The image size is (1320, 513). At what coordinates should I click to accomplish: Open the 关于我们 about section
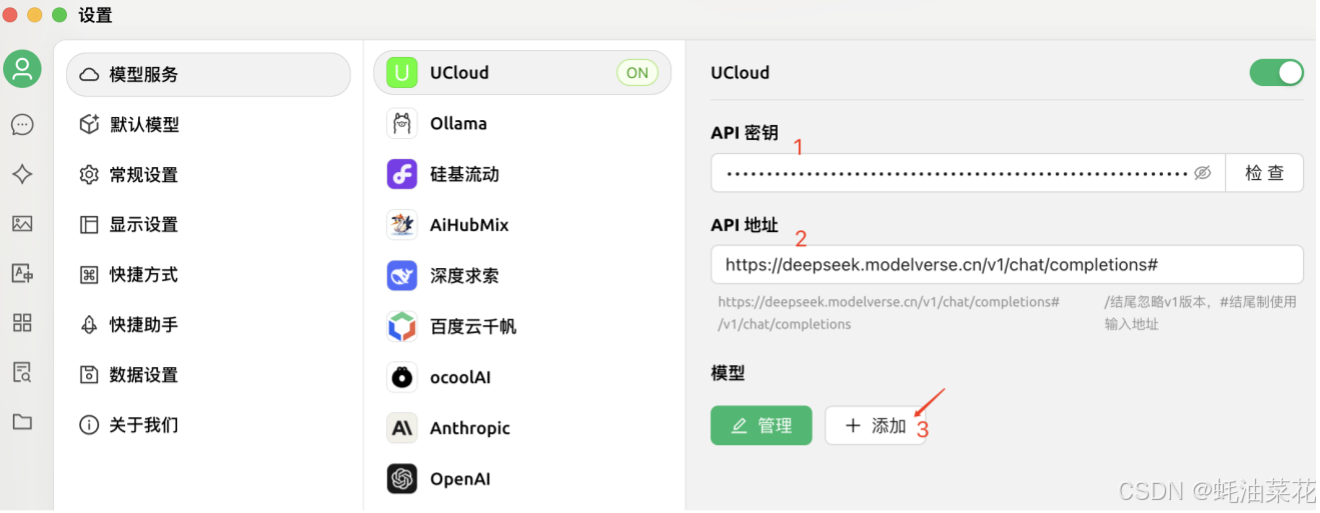(208, 425)
